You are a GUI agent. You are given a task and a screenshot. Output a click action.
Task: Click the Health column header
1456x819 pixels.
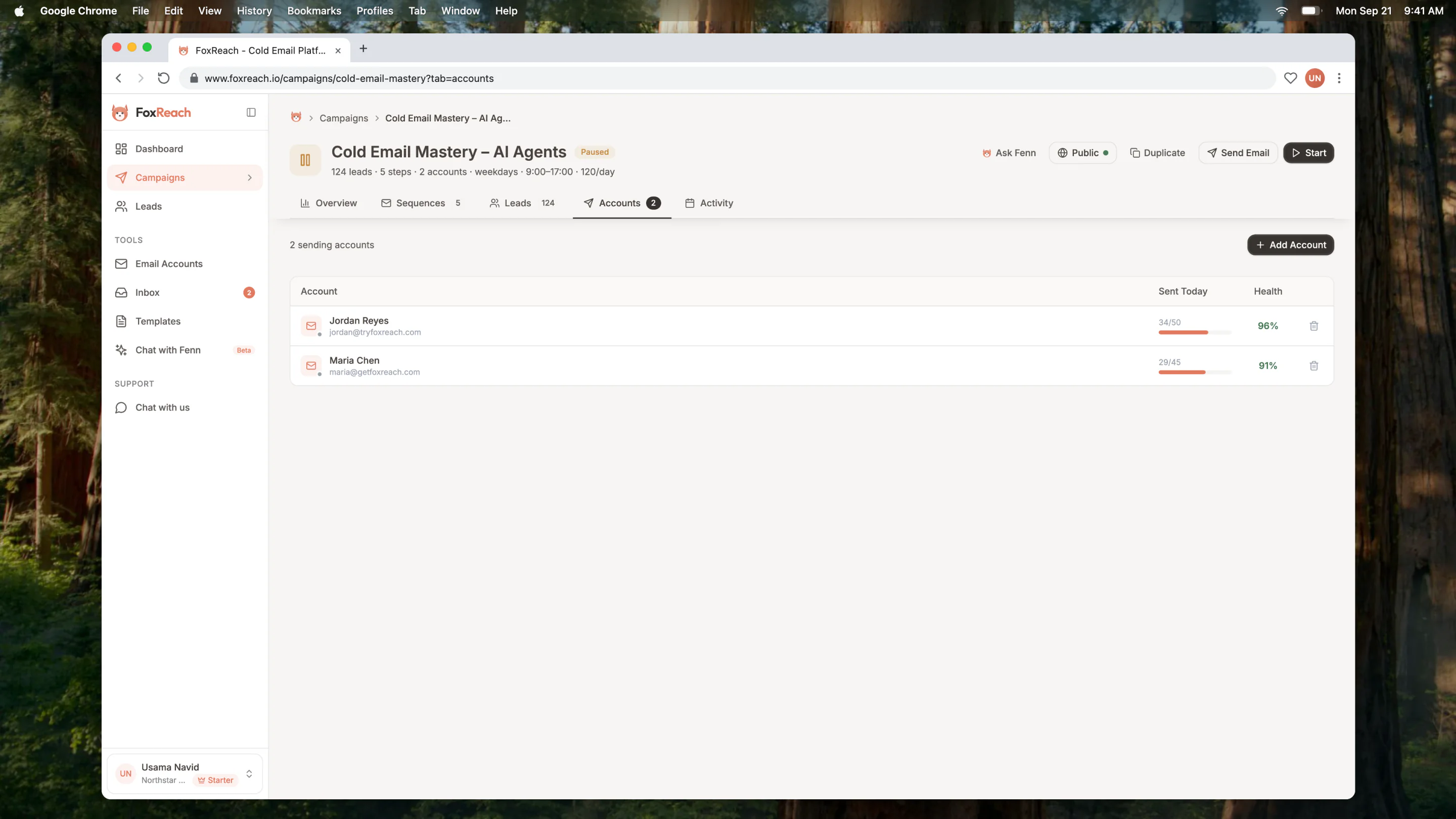tap(1268, 291)
